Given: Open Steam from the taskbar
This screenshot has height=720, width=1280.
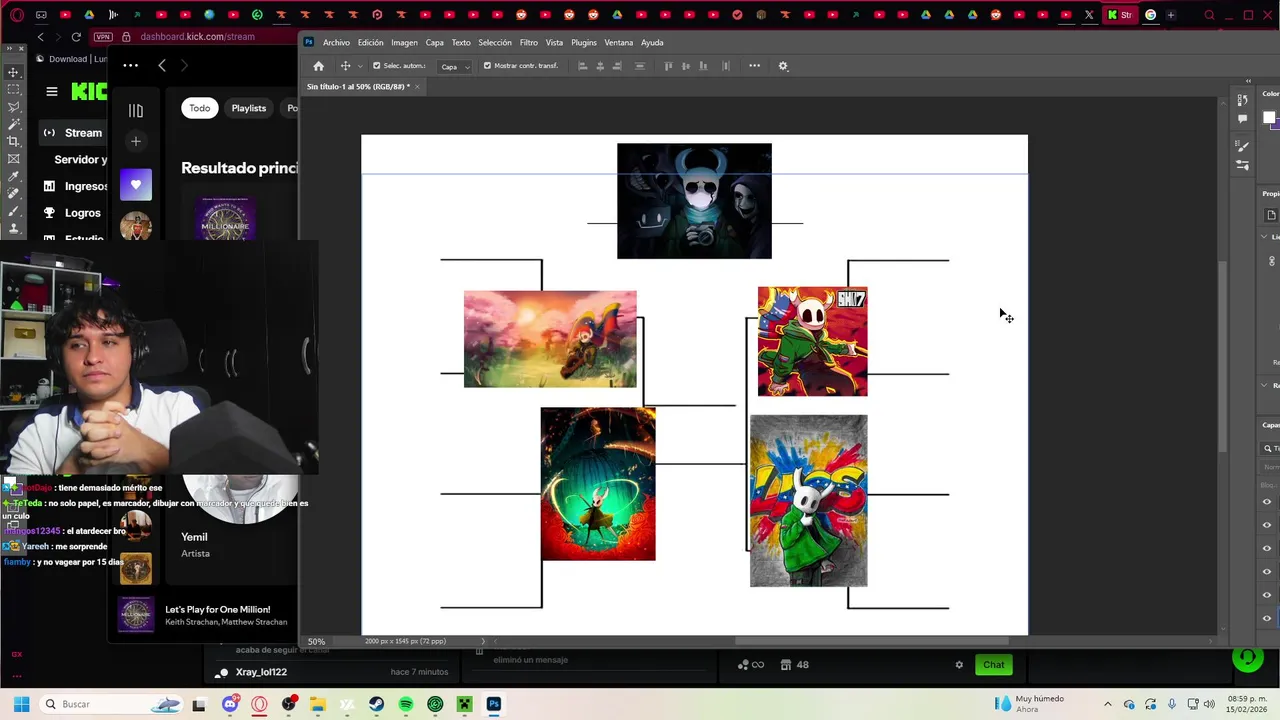Looking at the screenshot, I should 377,704.
